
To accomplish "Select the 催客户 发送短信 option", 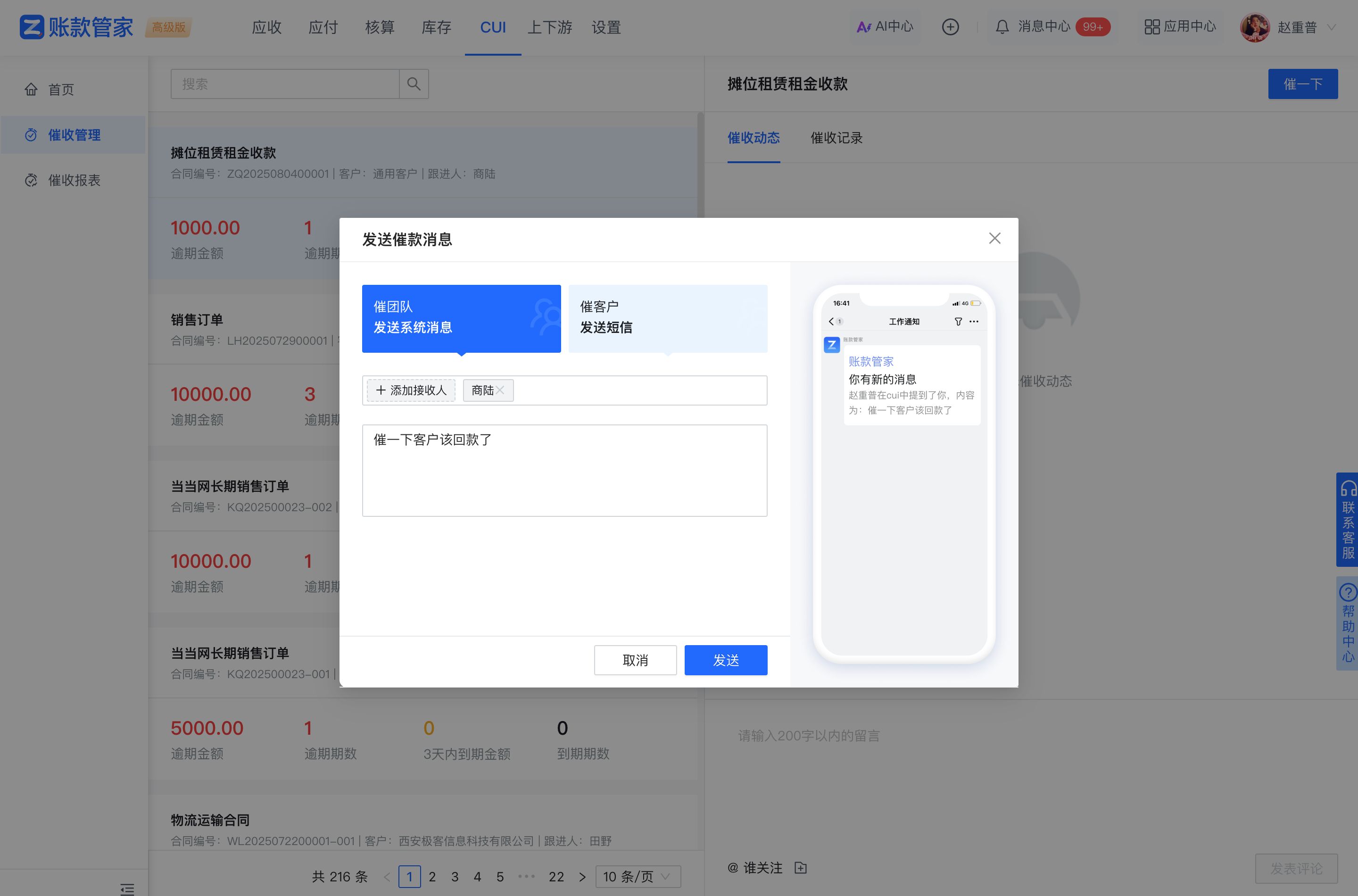I will (667, 318).
